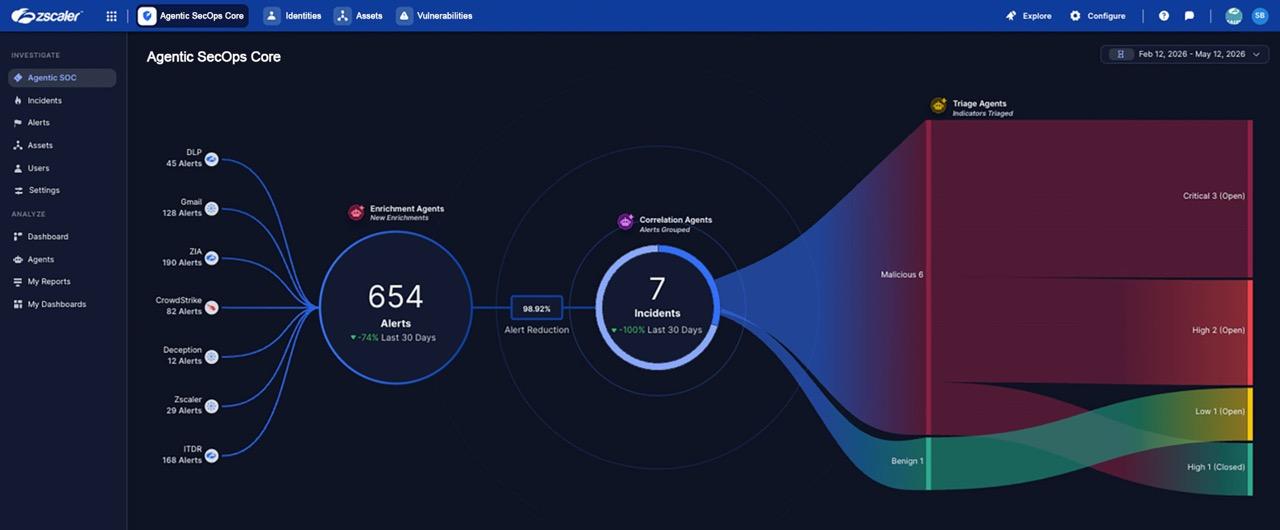Click the '82 Alerts' CrowdStrike label
1280x530 pixels.
click(x=184, y=312)
